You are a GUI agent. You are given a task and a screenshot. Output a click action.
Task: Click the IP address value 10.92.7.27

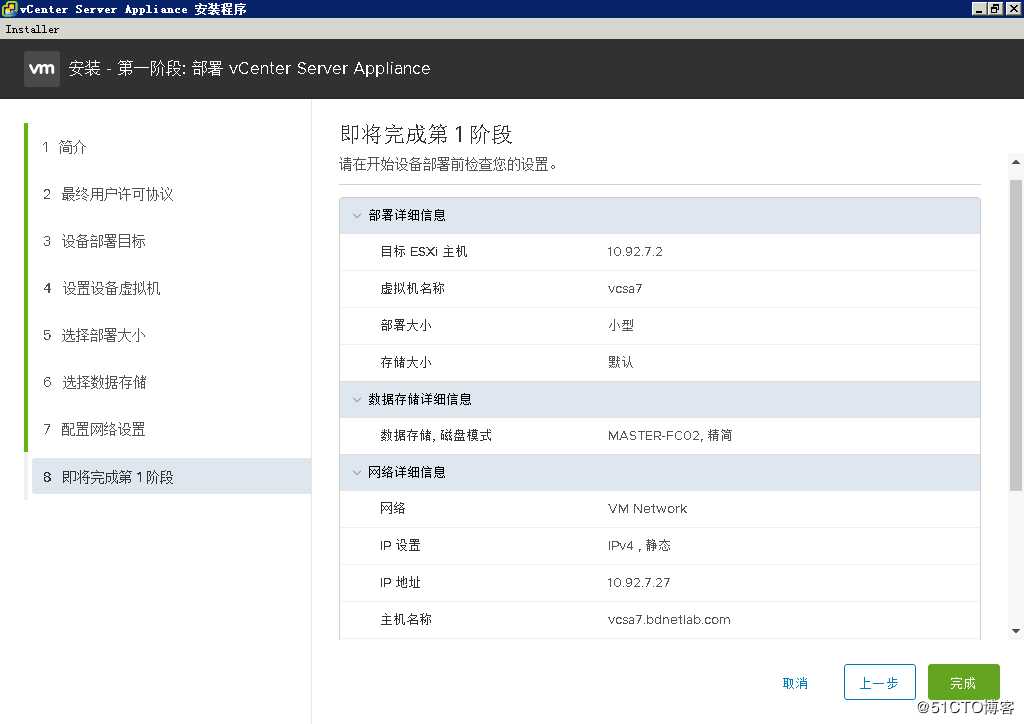638,582
